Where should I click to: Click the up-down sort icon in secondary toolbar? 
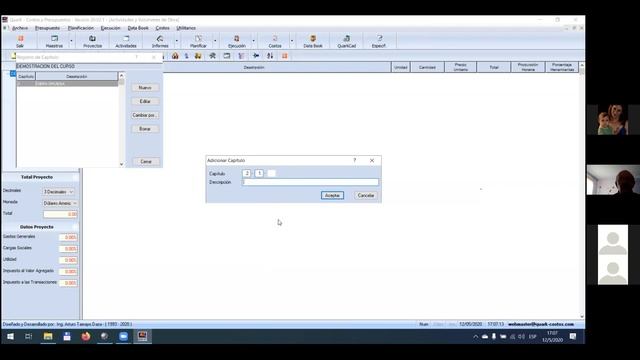coord(270,56)
